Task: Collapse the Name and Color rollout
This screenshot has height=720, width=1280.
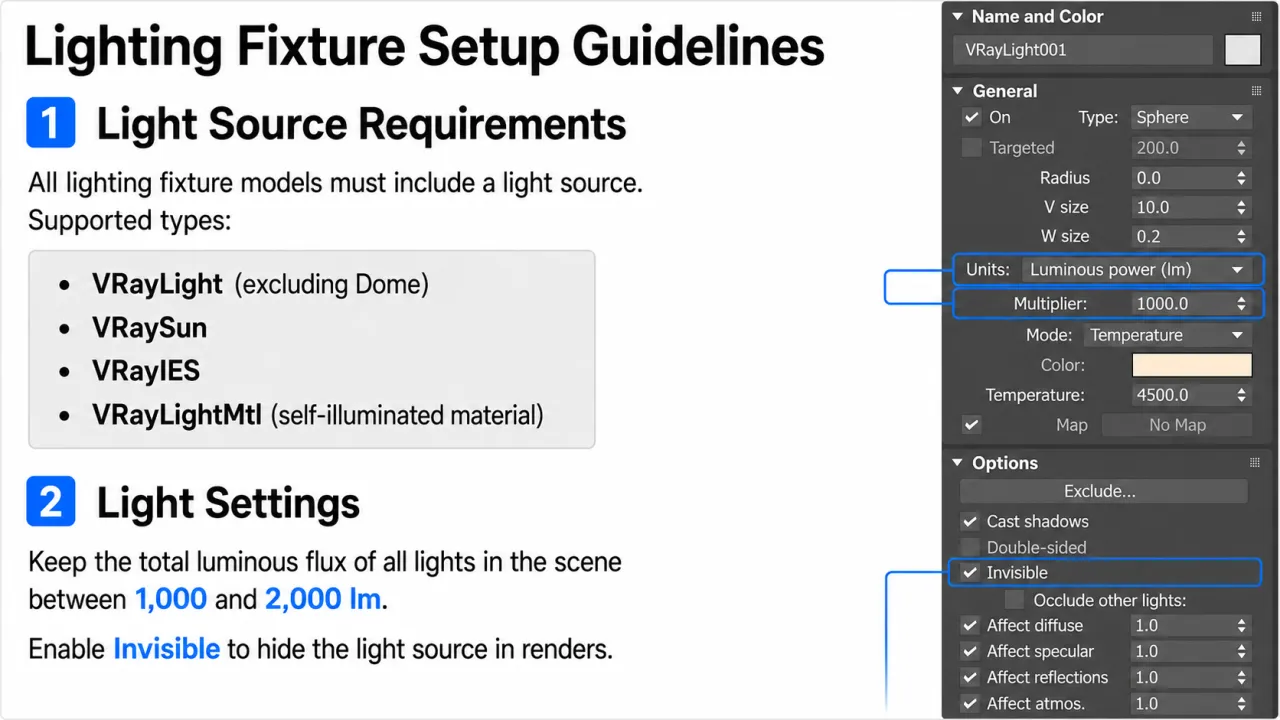Action: [x=957, y=17]
